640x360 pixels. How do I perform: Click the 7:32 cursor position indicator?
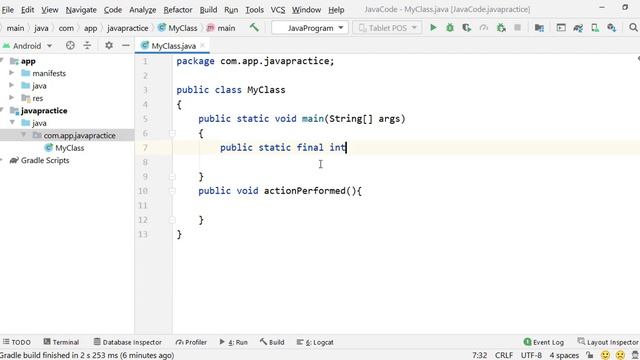(480, 355)
